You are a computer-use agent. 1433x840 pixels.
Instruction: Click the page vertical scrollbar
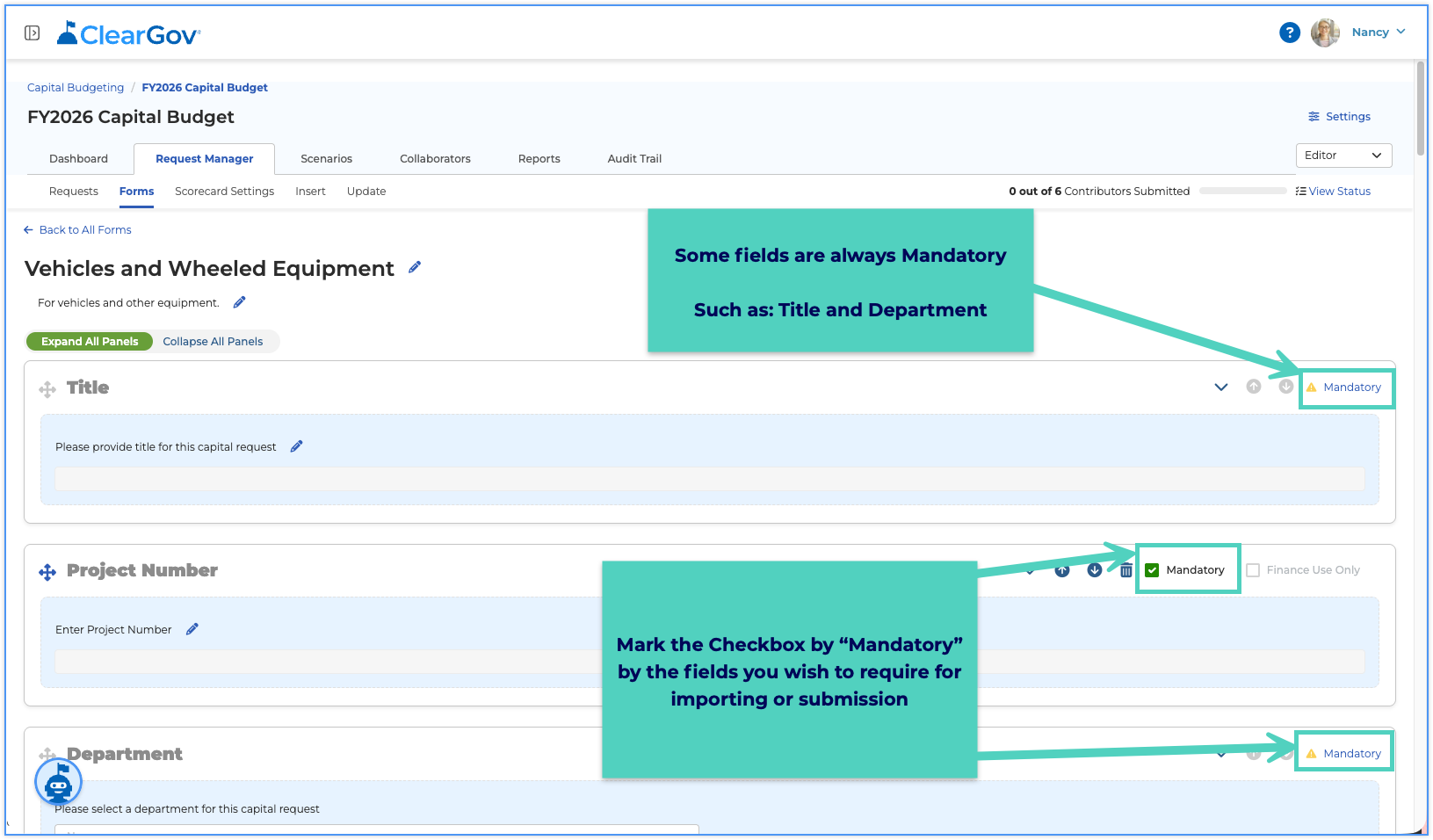point(1421,108)
